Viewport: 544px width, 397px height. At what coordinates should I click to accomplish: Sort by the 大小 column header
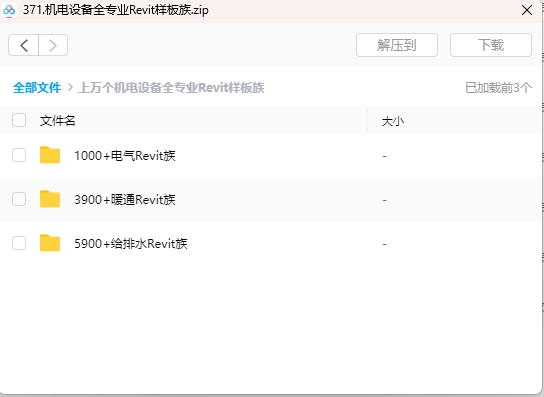[x=393, y=121]
